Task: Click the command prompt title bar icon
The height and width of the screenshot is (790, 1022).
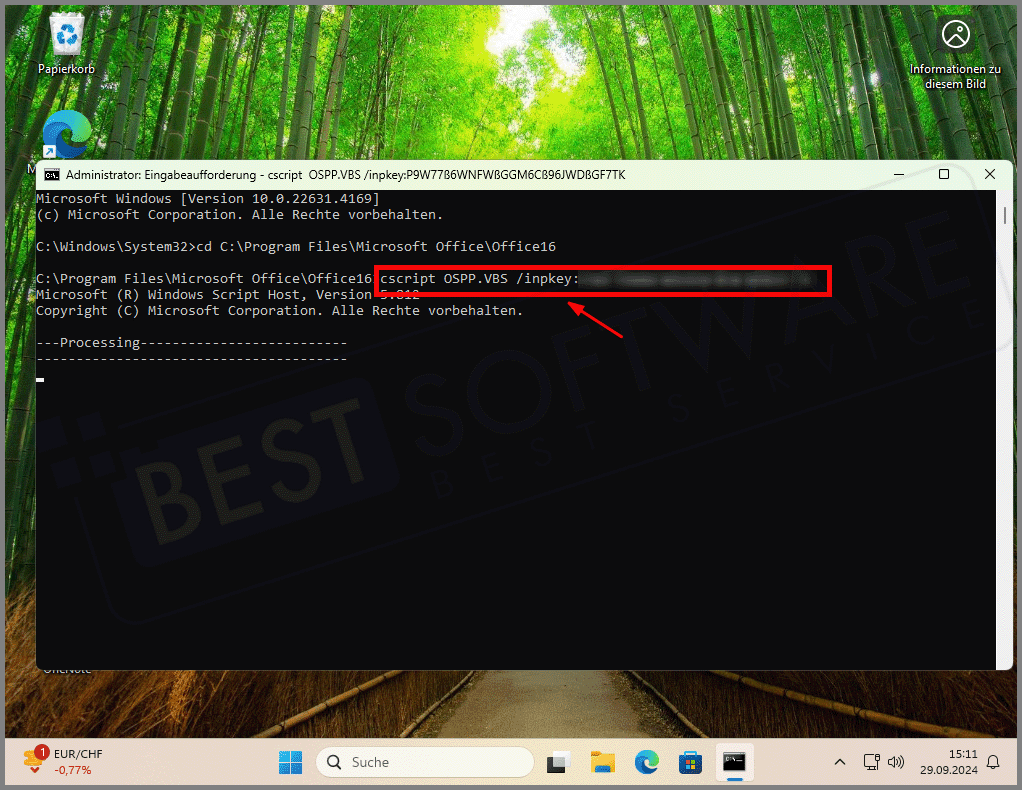Action: (52, 174)
